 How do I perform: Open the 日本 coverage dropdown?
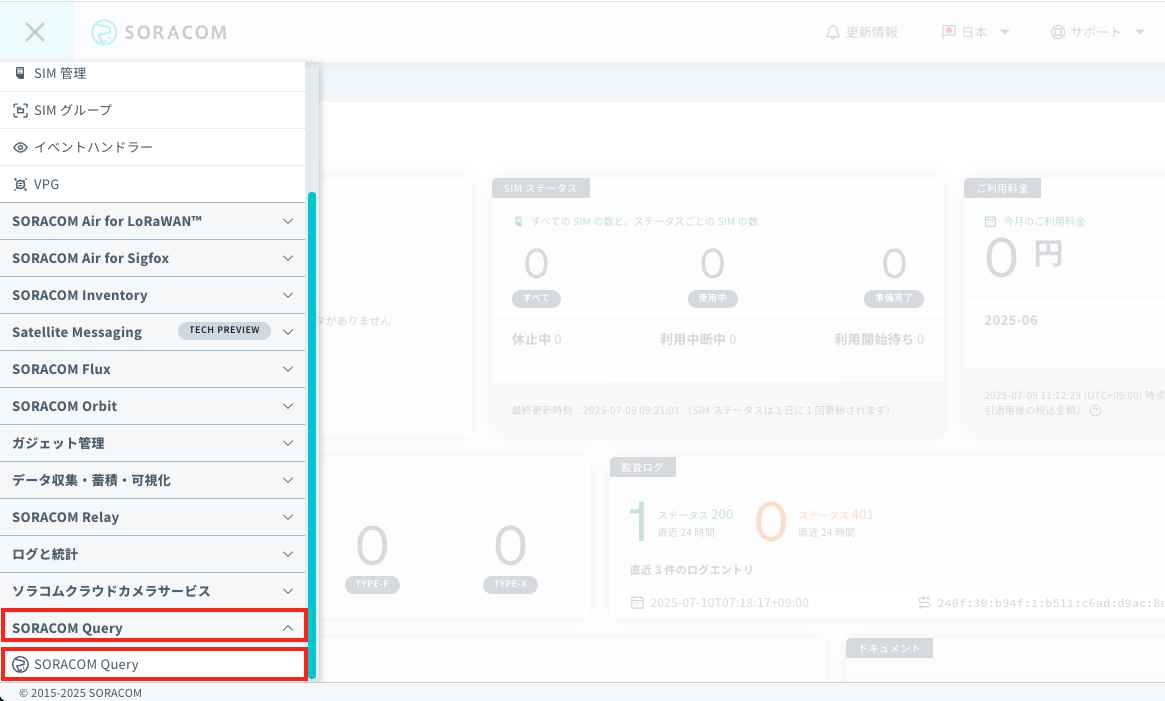[976, 32]
